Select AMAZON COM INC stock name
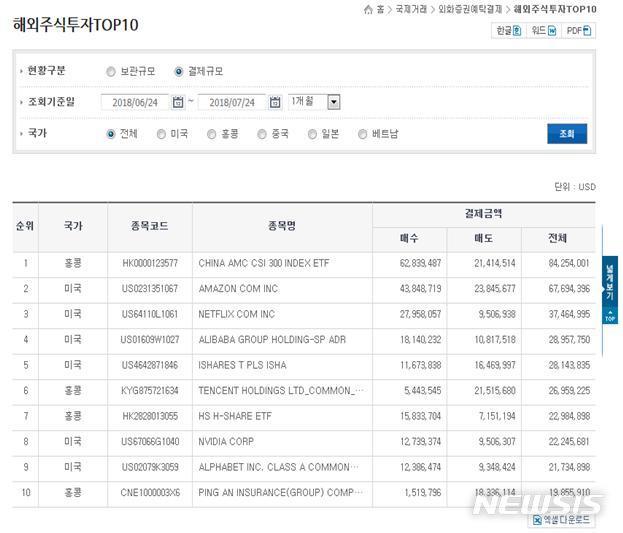The height and width of the screenshot is (533, 623). pyautogui.click(x=238, y=289)
